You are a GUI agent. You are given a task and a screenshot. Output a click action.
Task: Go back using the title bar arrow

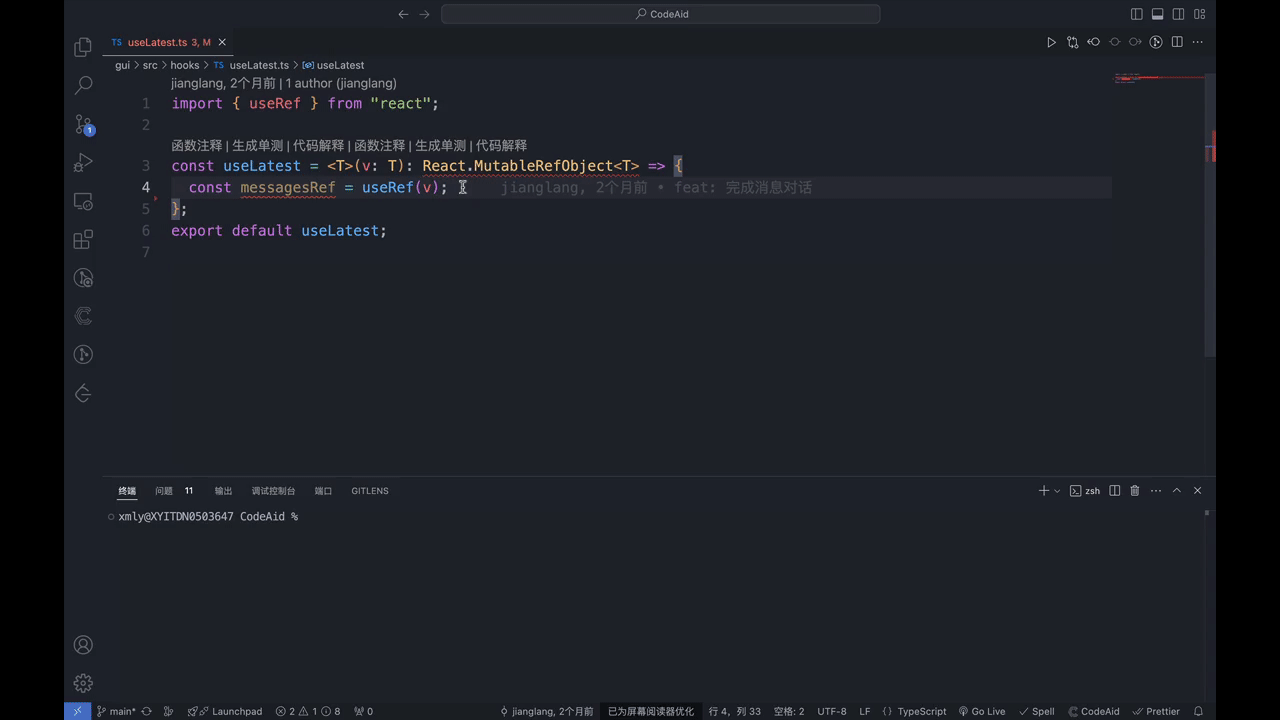(x=403, y=14)
